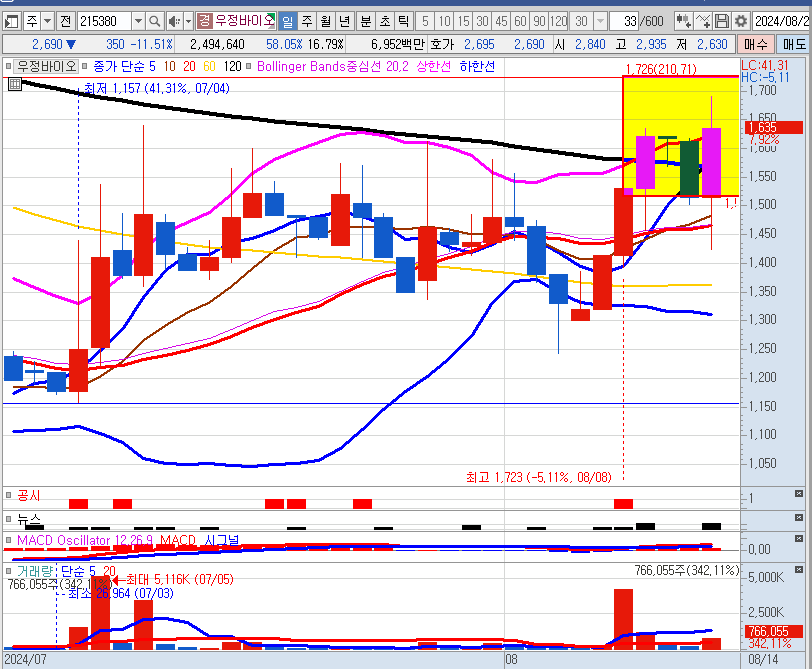Click the add candle indicator icon
812x669 pixels.
(684, 21)
